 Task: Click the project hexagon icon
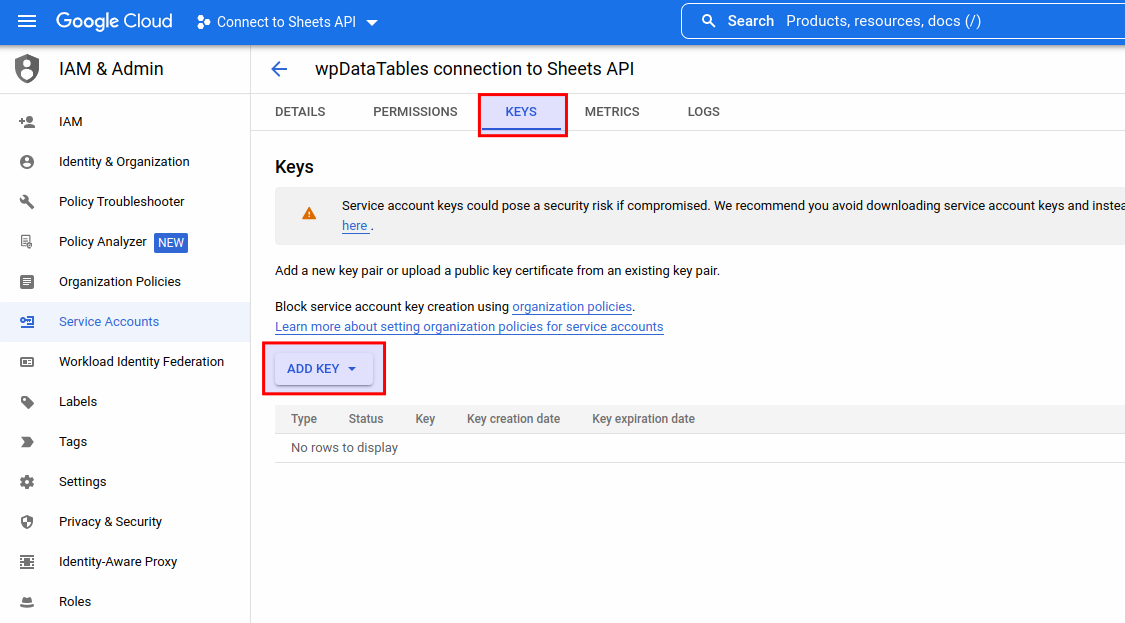(204, 22)
